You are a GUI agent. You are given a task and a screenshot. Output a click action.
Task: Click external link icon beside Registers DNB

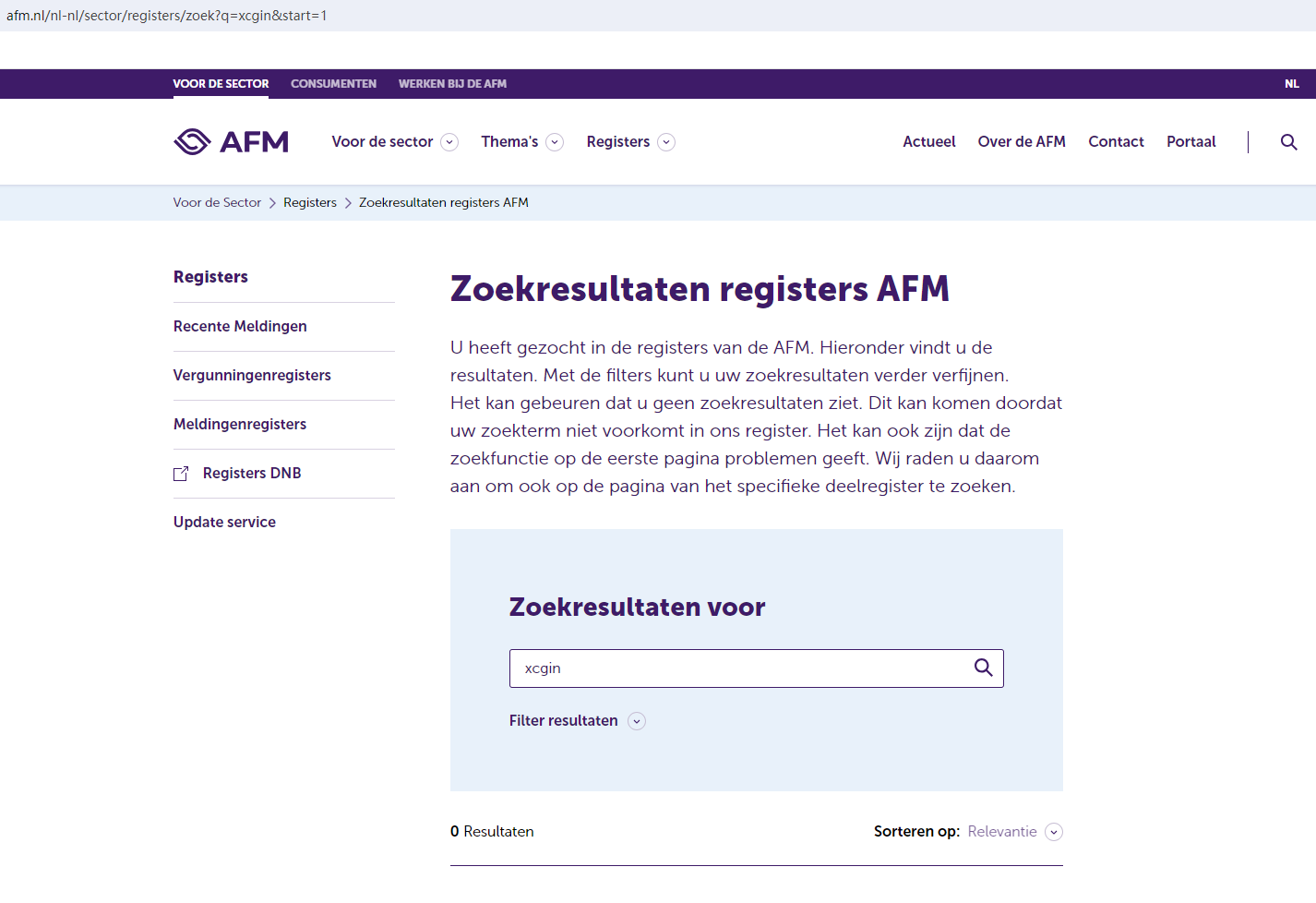[x=181, y=474]
